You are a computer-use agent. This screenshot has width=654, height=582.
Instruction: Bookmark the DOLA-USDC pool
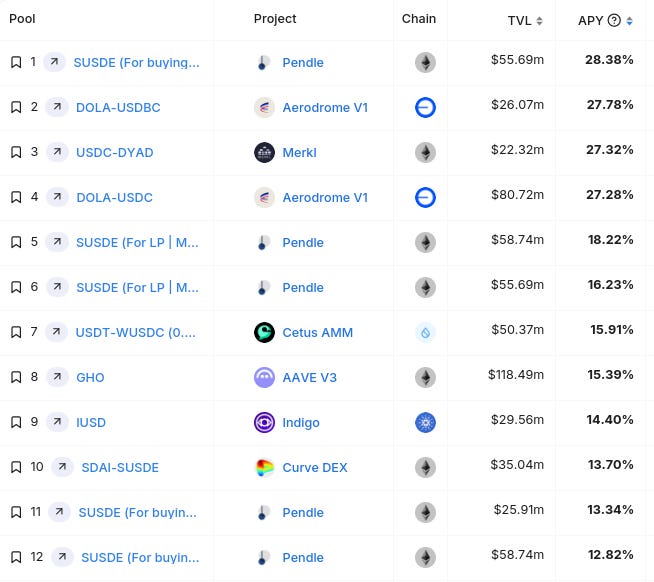(x=16, y=197)
